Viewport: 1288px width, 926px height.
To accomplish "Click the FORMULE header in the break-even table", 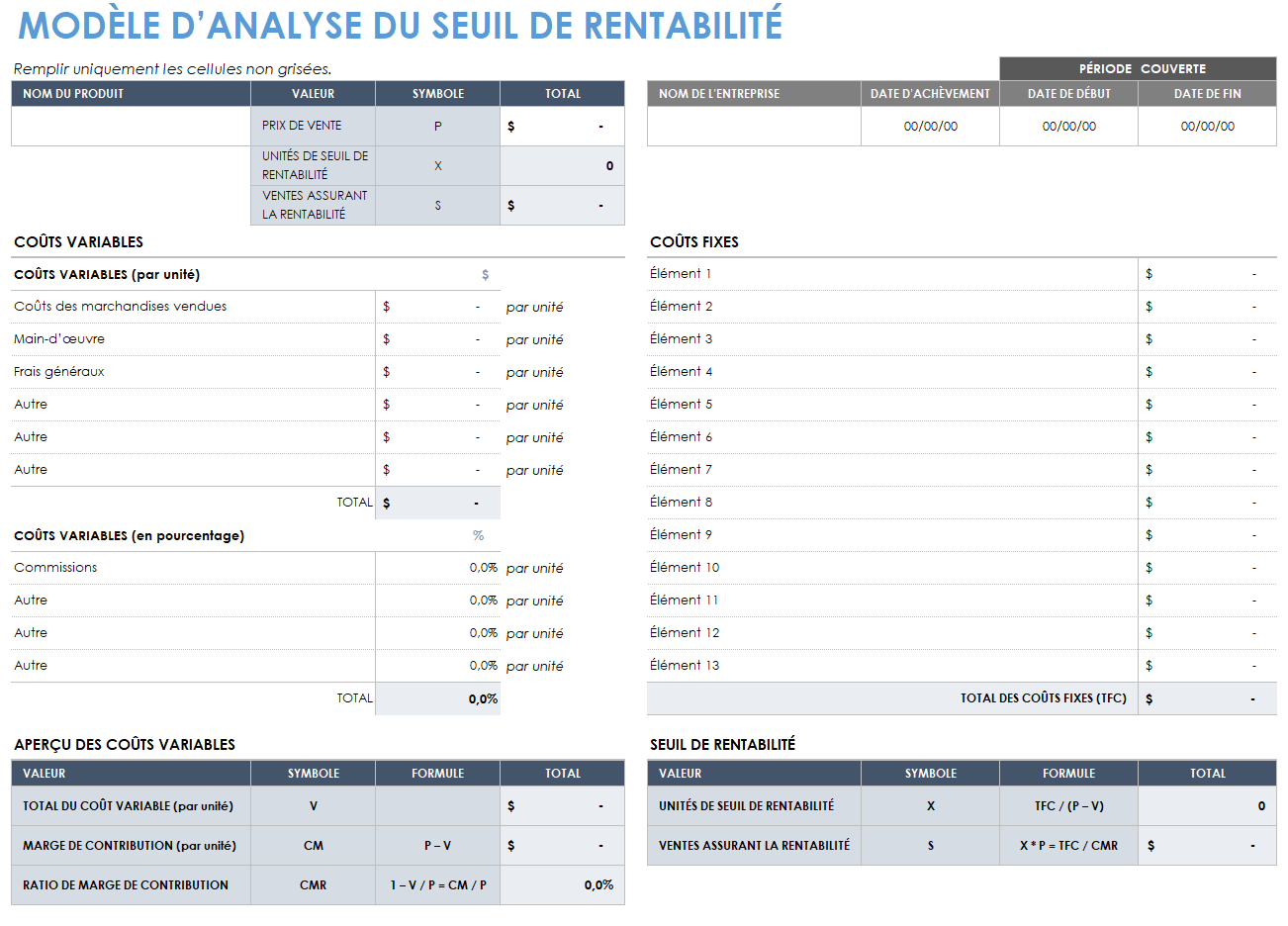I will click(x=1068, y=774).
